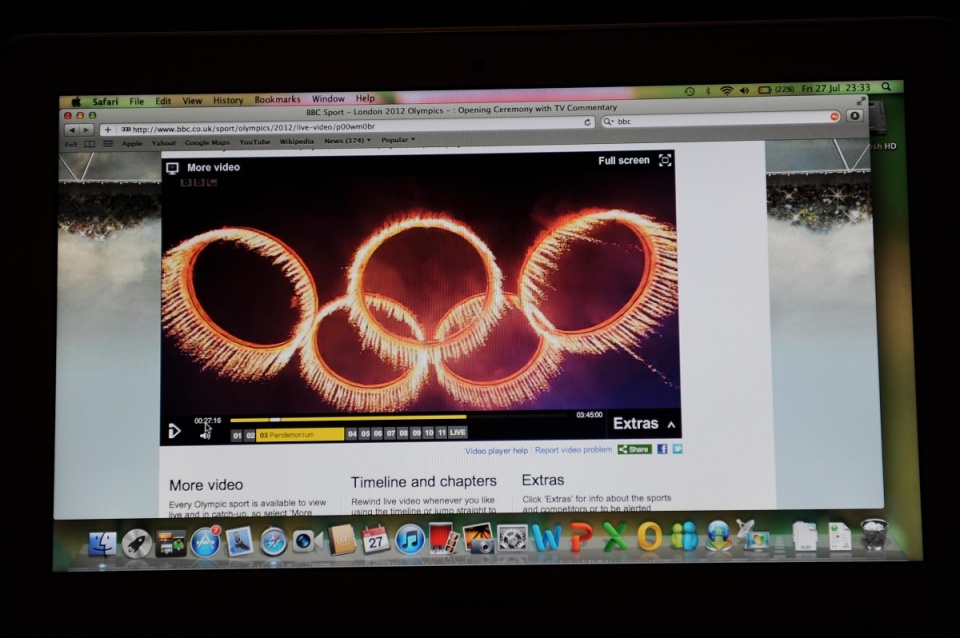Launch Microsoft Excel from the Dock
This screenshot has width=960, height=638.
click(615, 537)
